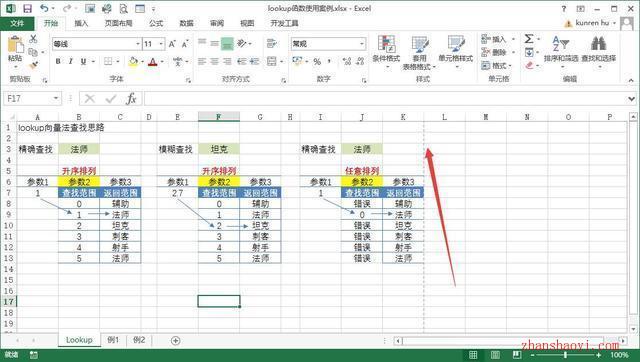Click the AutoSum sigma icon
Viewport: 640px width, 362px height.
coord(529,39)
